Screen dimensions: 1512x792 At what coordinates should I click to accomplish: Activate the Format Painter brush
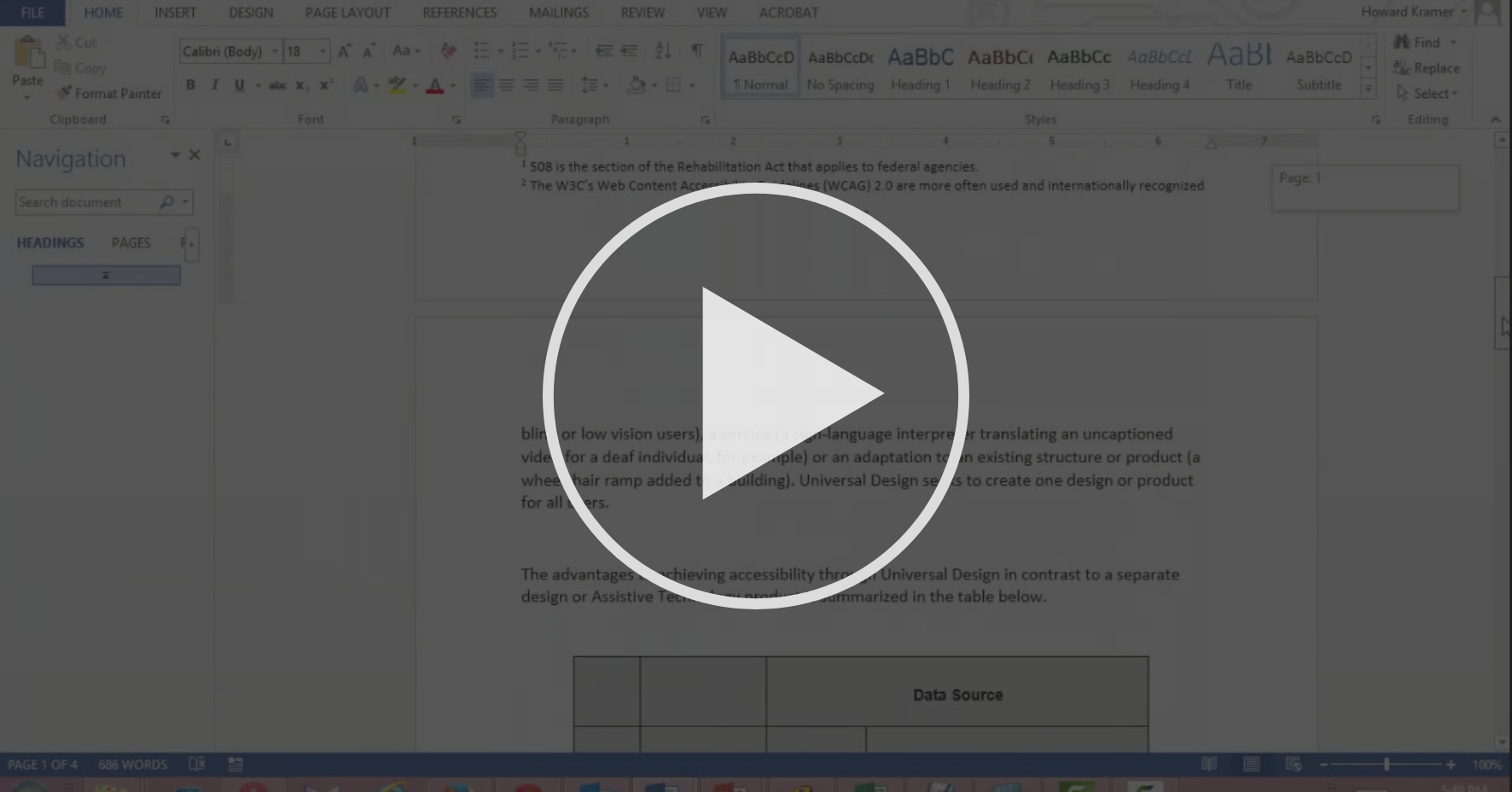[x=109, y=93]
